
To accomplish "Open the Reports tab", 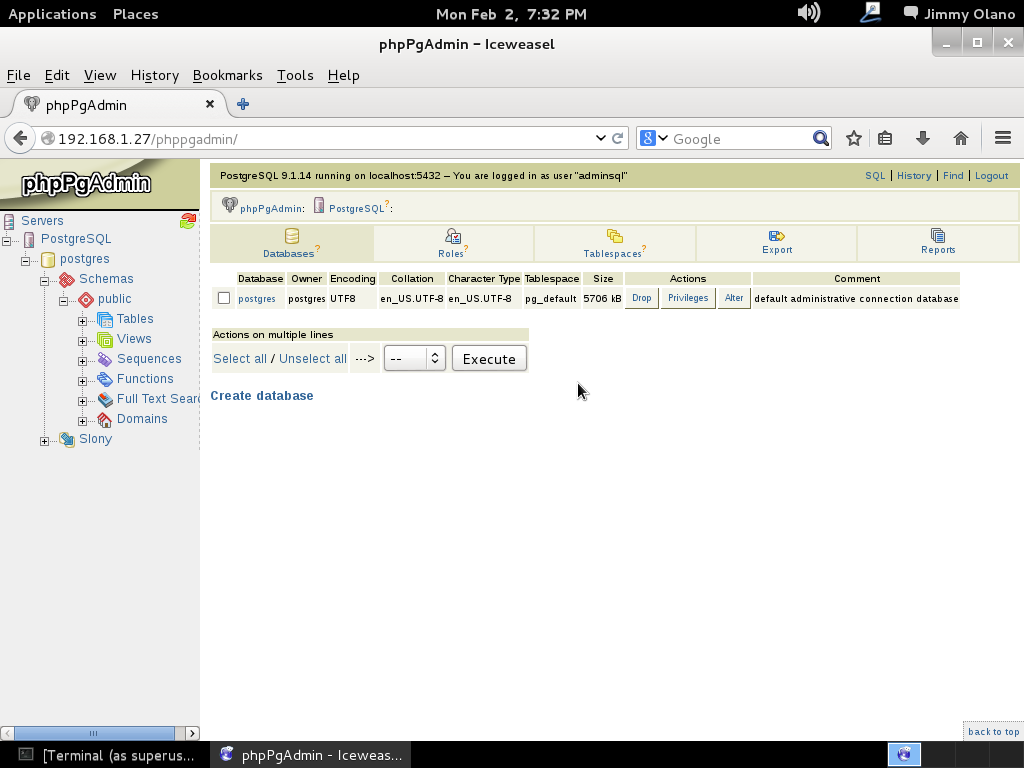I will (938, 242).
